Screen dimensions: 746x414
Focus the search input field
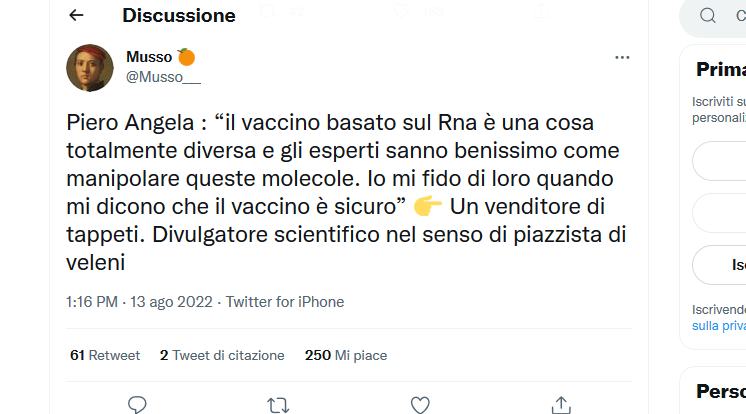pyautogui.click(x=736, y=16)
